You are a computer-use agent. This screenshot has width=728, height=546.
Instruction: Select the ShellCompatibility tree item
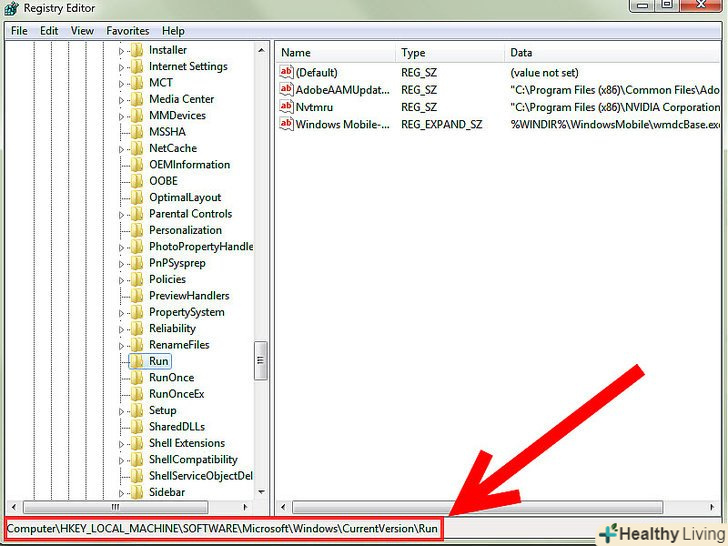tap(193, 459)
